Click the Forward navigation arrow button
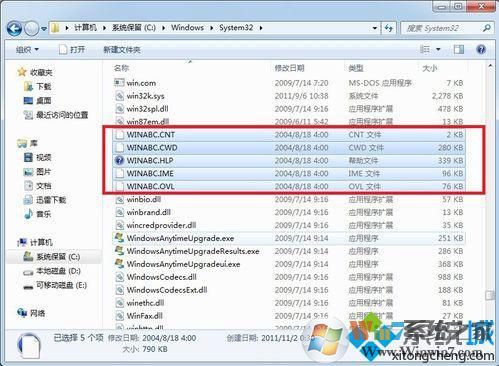This screenshot has height=366, width=499. pos(32,29)
